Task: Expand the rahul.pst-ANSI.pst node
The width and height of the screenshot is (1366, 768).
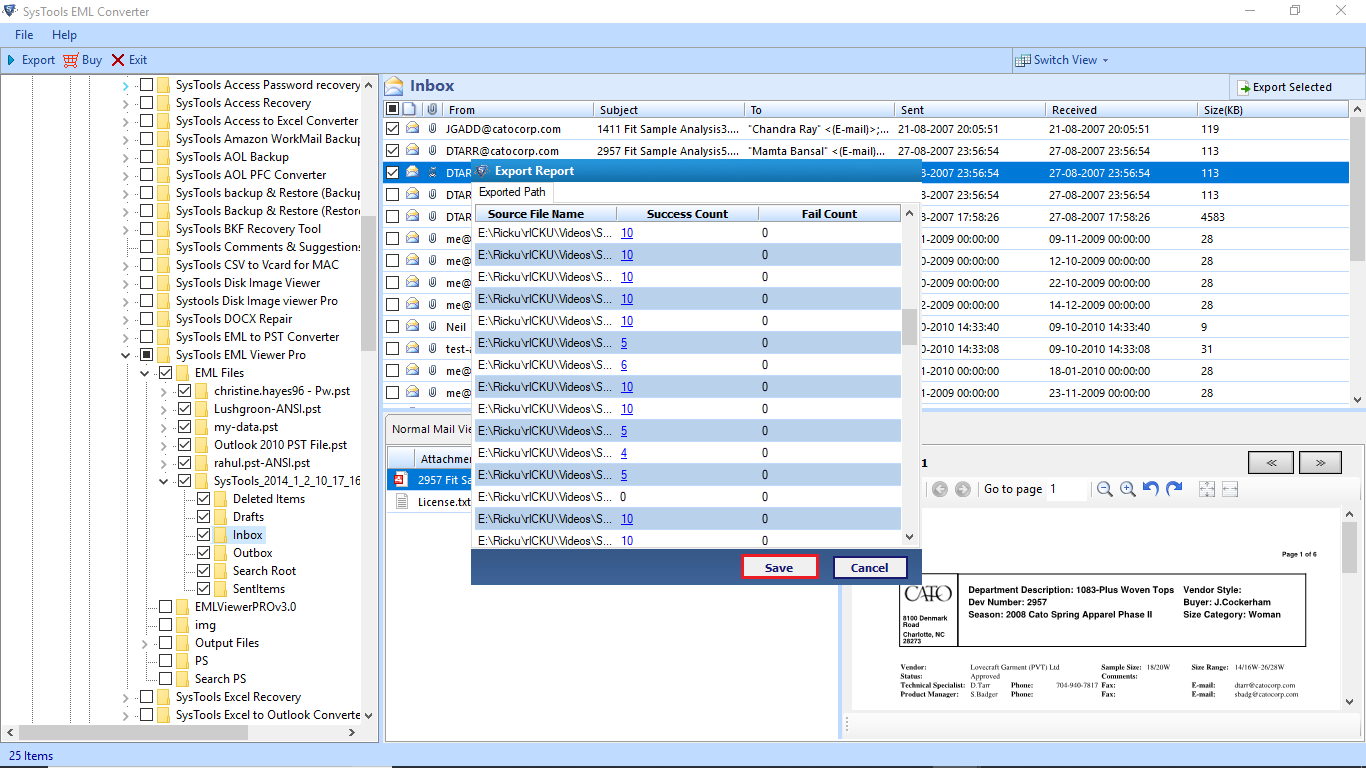Action: pyautogui.click(x=164, y=463)
